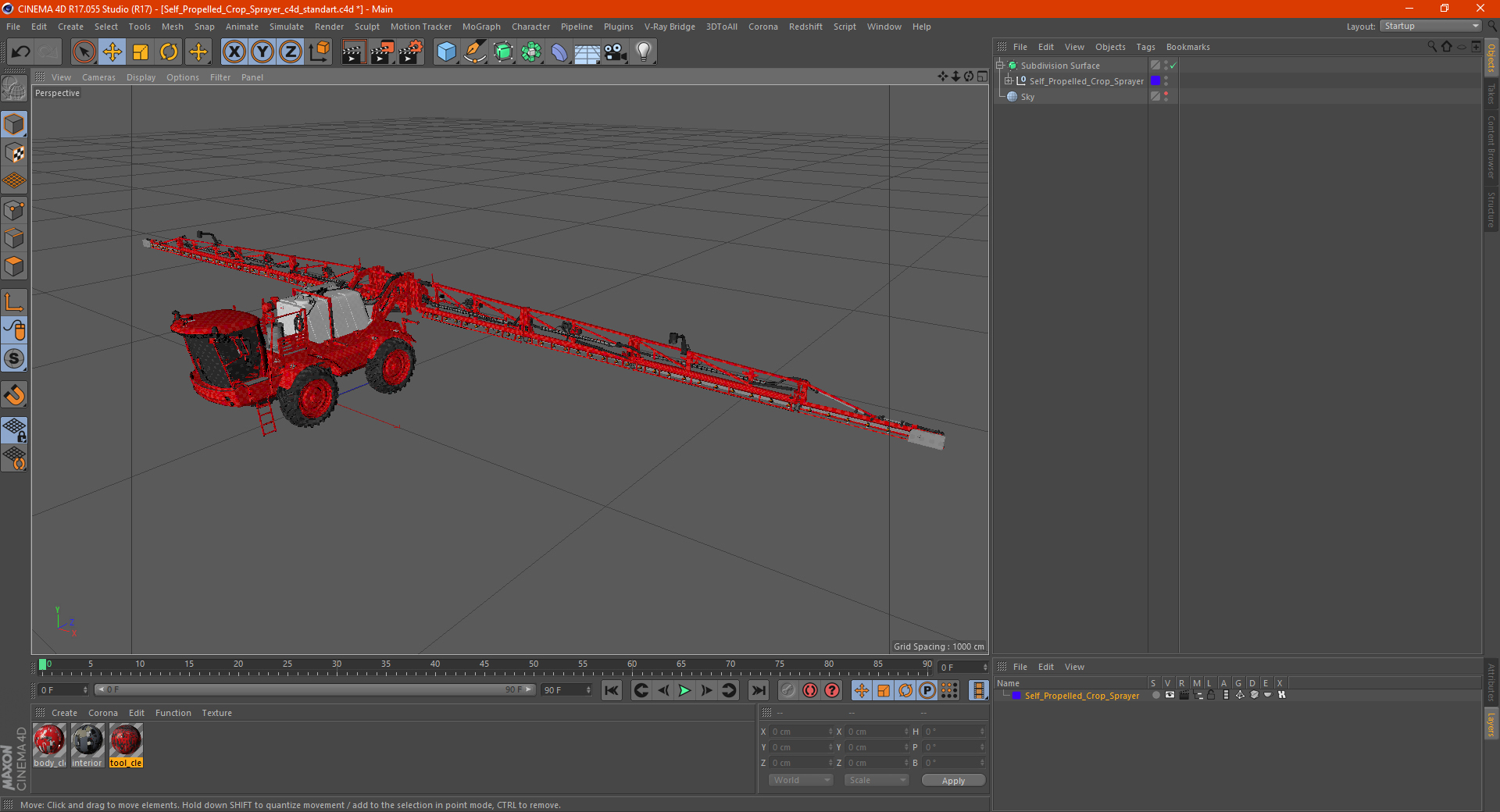Switch to Polygons mode
The height and width of the screenshot is (812, 1500).
pyautogui.click(x=14, y=266)
